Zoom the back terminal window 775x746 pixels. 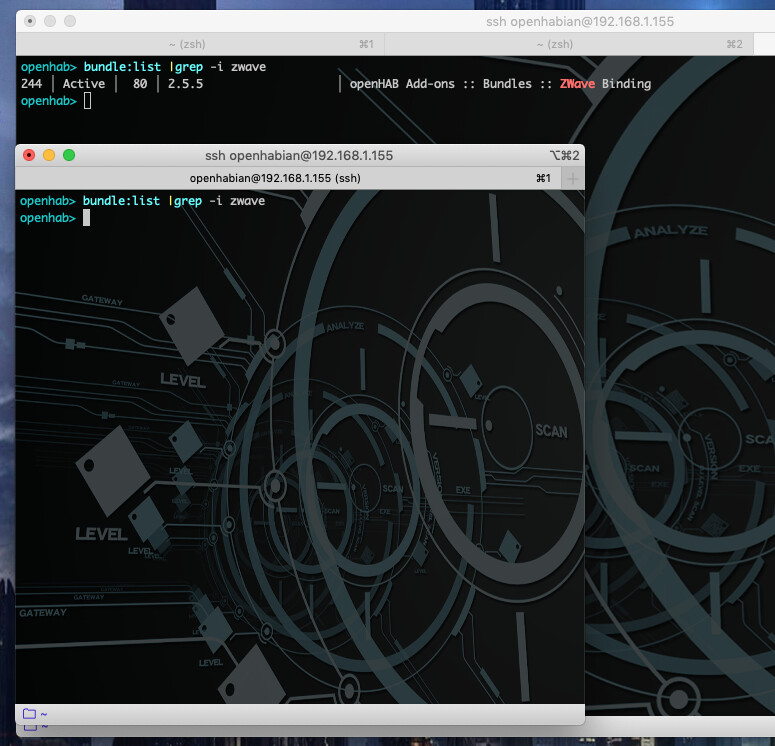(x=70, y=21)
